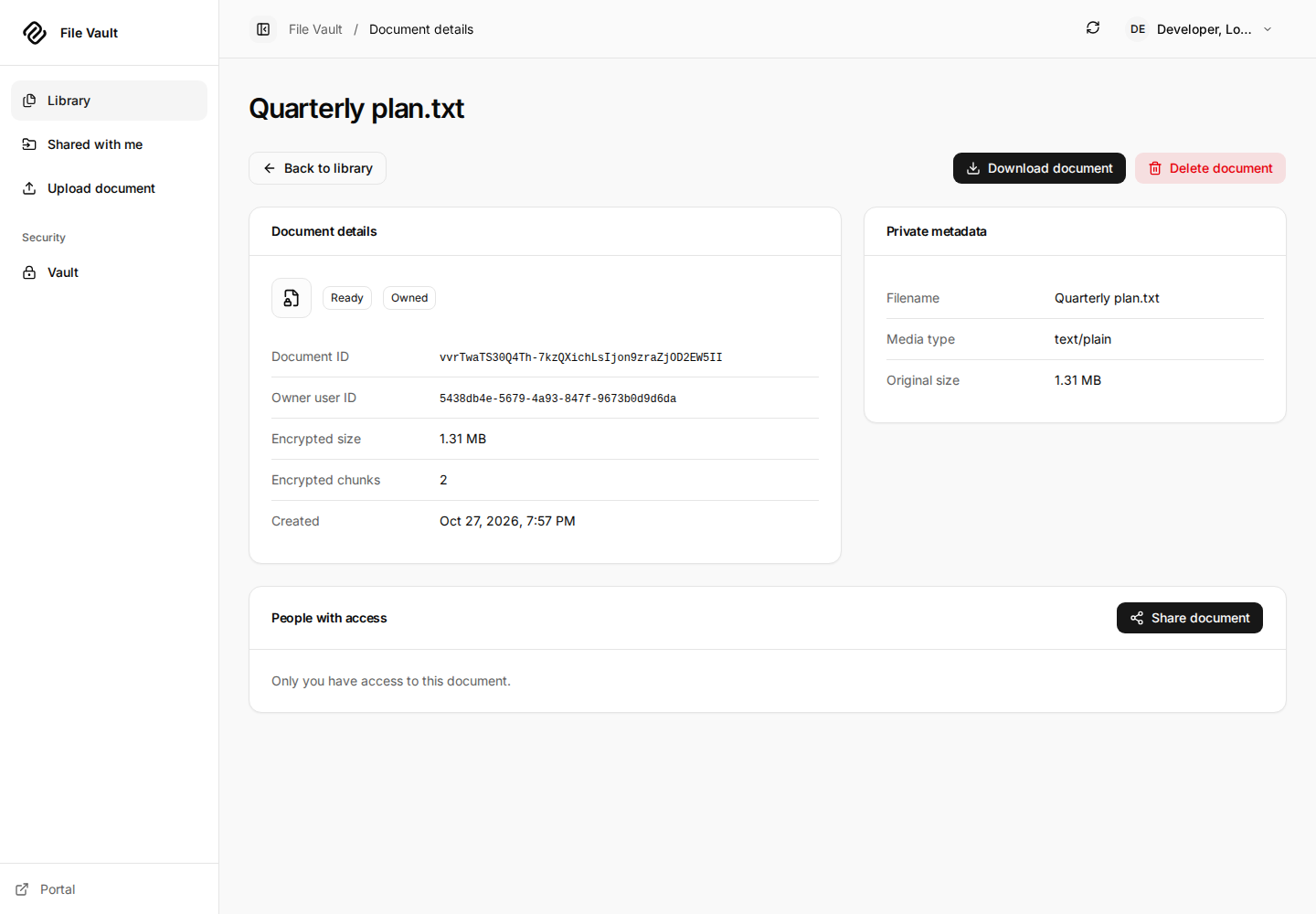Click the back arrow icon

[270, 168]
